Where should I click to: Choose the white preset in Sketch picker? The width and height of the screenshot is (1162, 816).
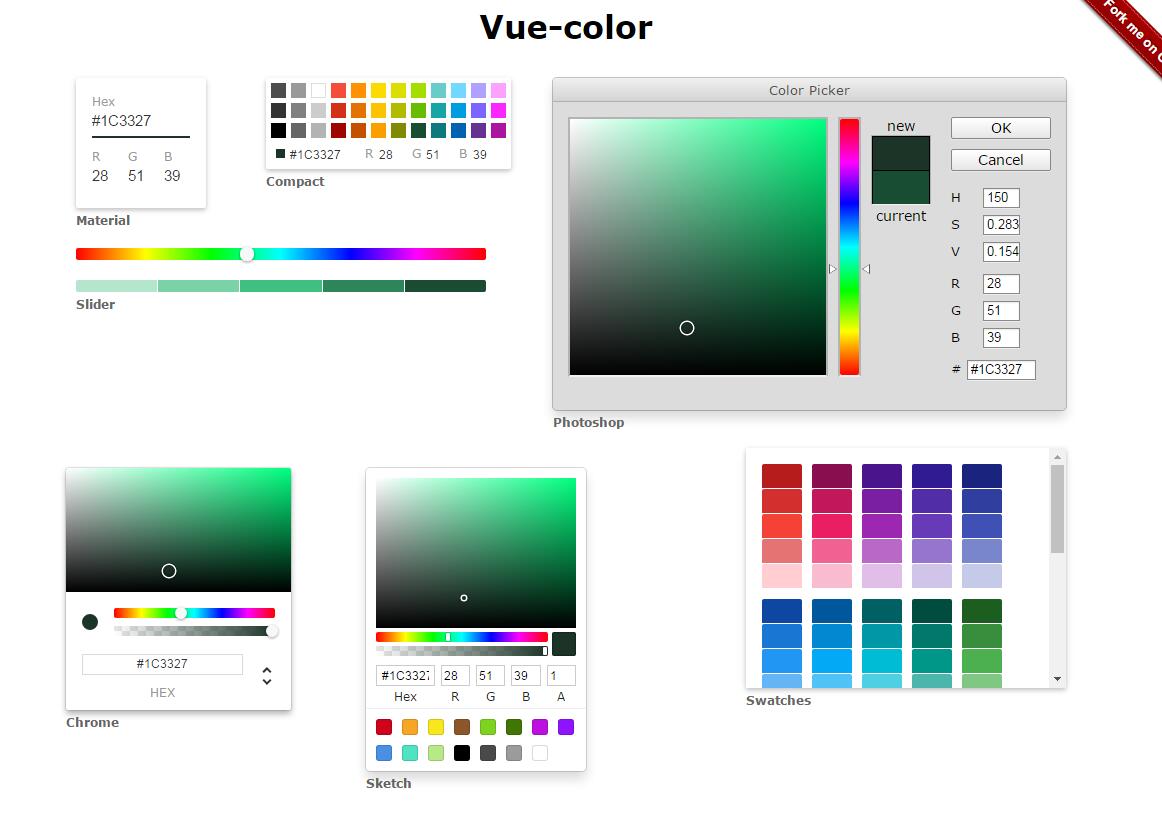coord(540,753)
